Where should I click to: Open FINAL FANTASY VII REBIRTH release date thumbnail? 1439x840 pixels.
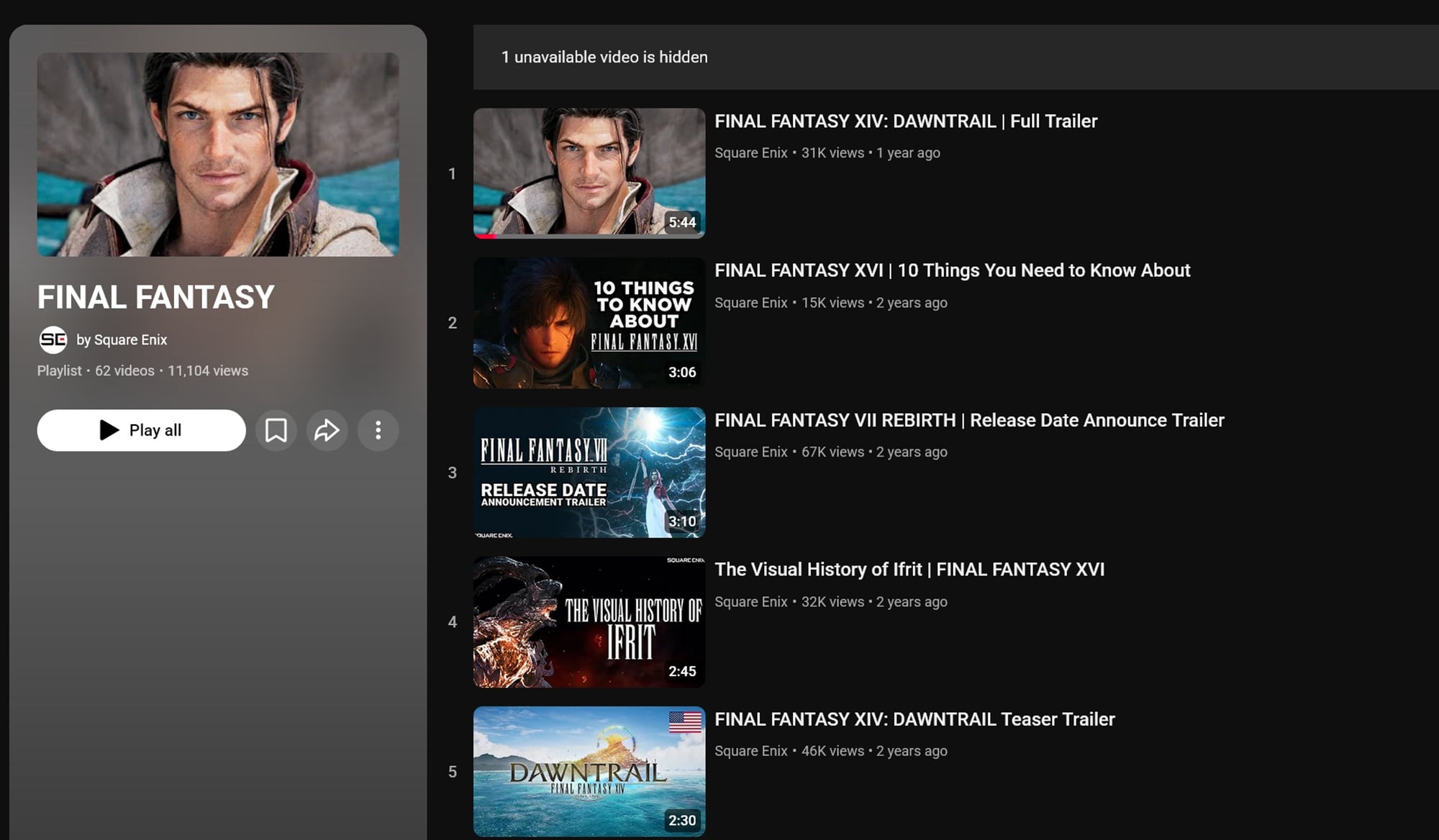pyautogui.click(x=589, y=472)
